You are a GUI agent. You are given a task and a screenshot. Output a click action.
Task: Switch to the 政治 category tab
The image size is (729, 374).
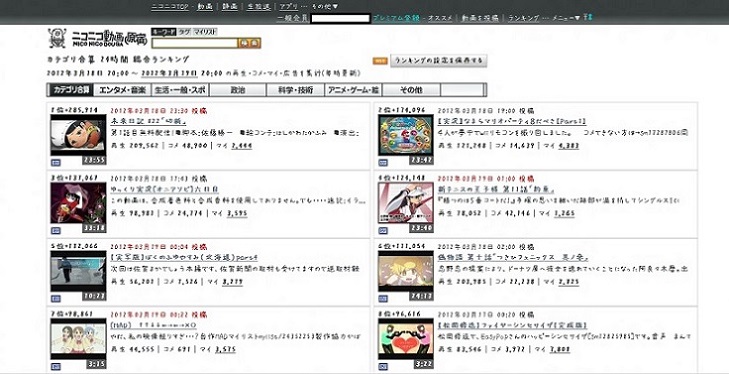(238, 90)
